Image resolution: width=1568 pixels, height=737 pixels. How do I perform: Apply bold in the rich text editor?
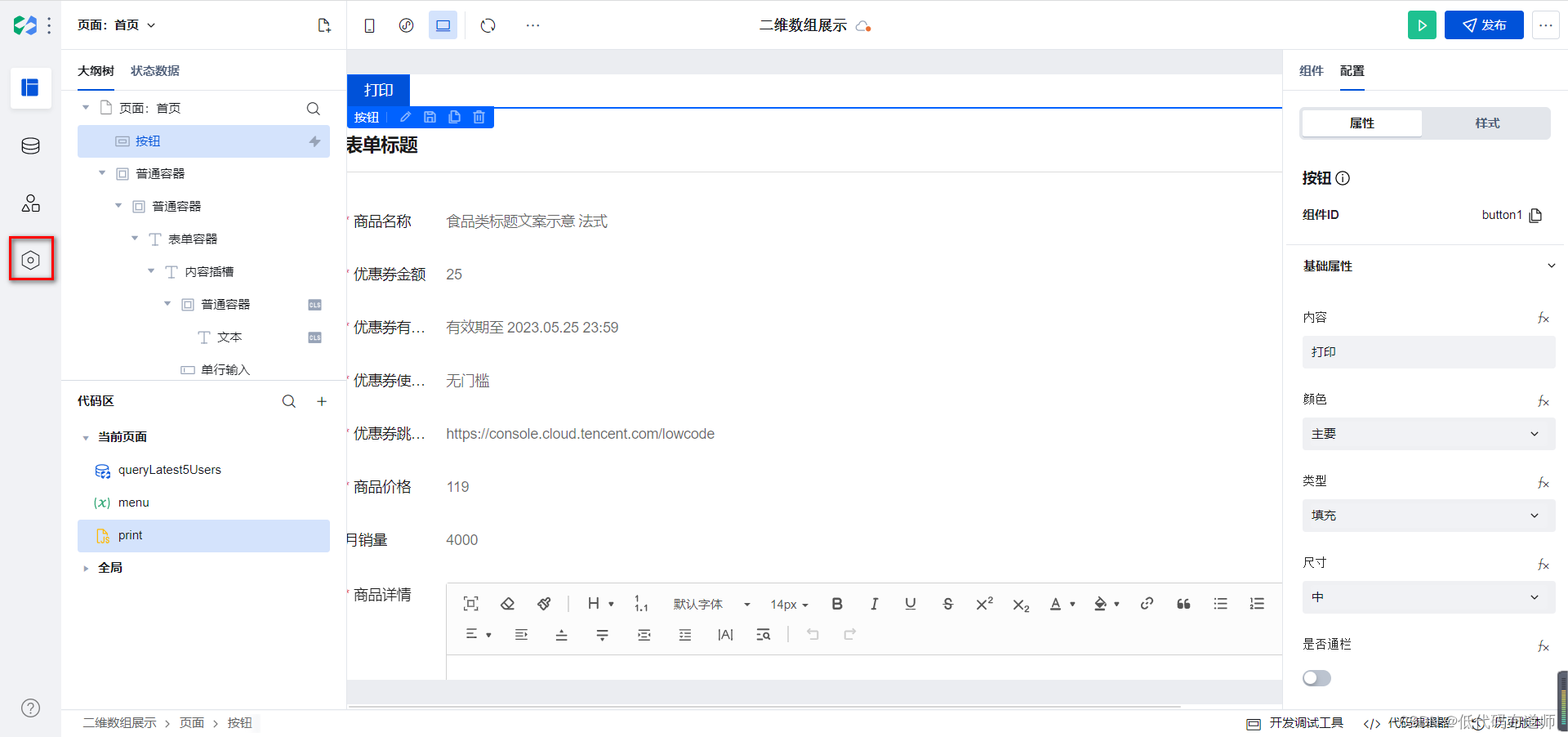click(x=837, y=604)
